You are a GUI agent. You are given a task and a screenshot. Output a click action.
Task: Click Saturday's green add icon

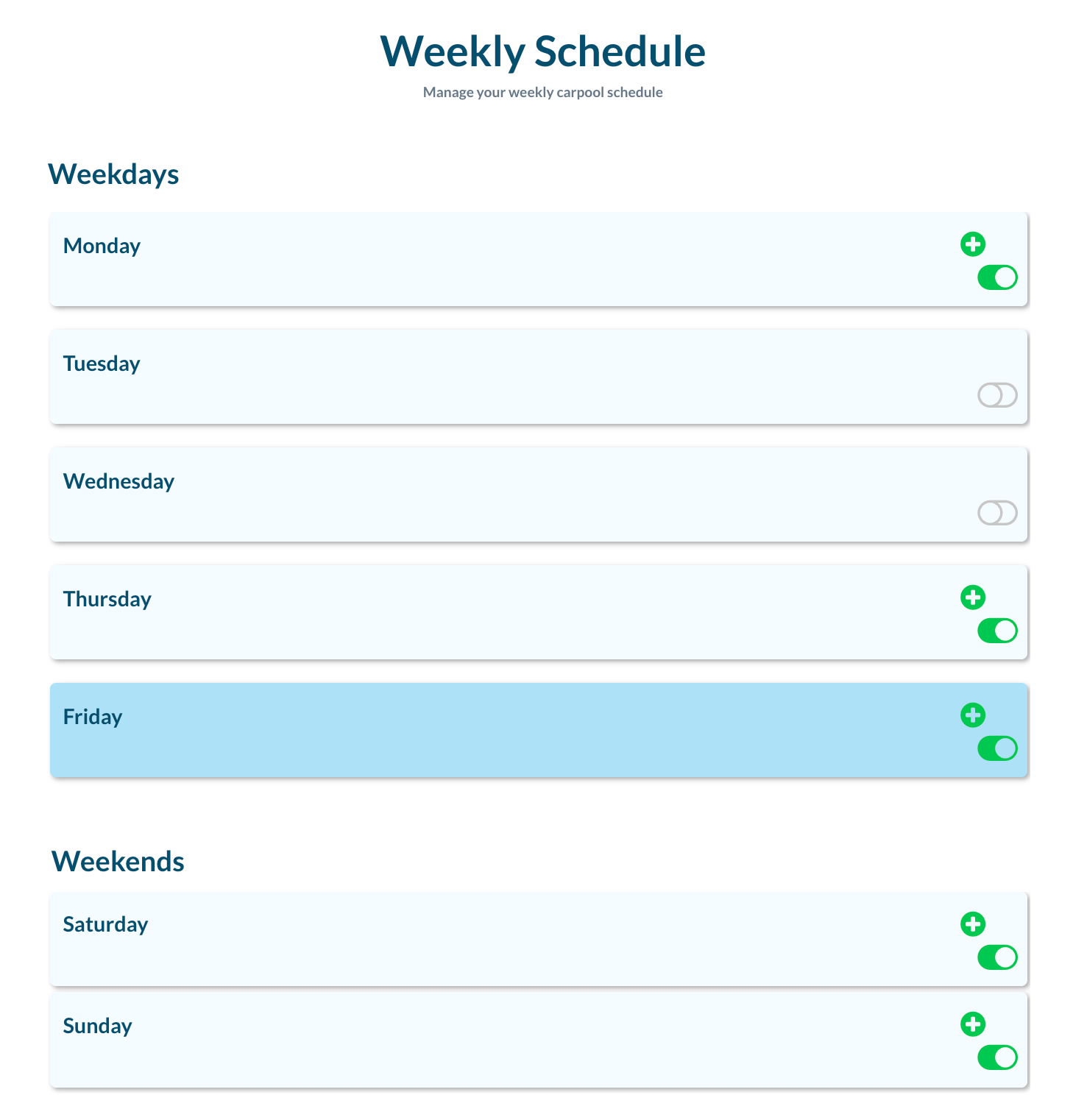coord(972,924)
